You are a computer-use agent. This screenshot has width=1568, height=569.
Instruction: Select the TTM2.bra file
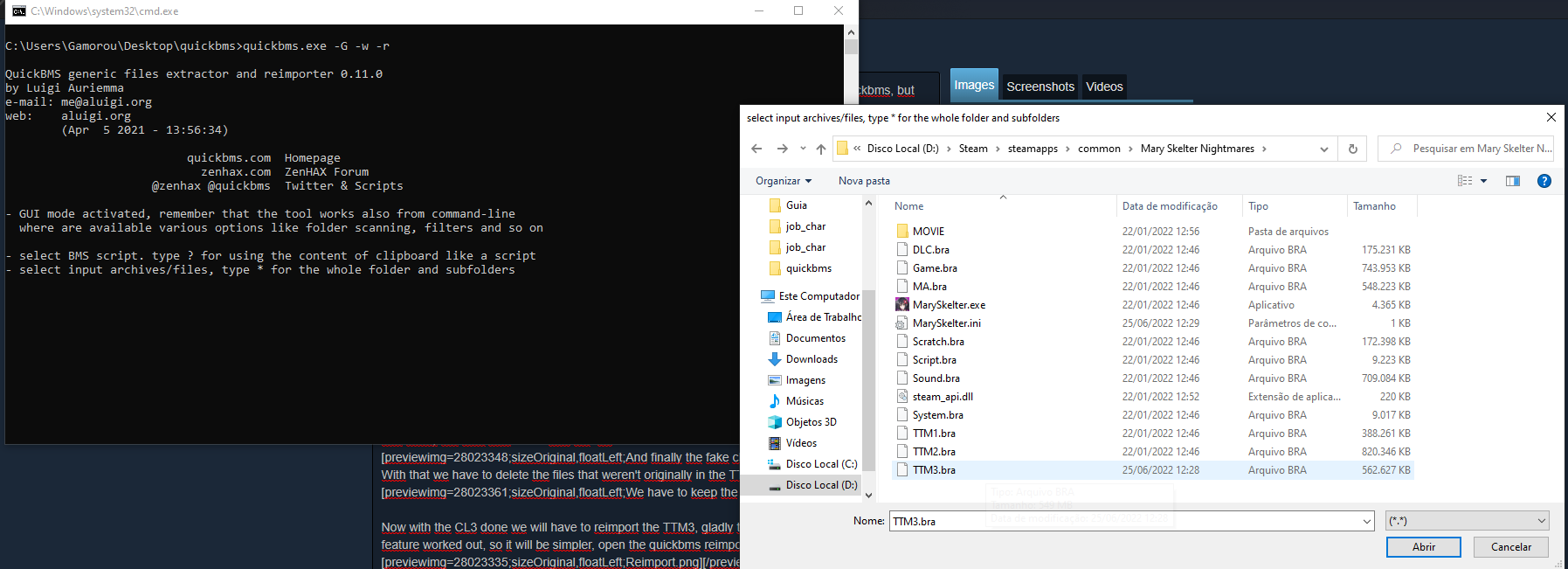pos(1153,452)
